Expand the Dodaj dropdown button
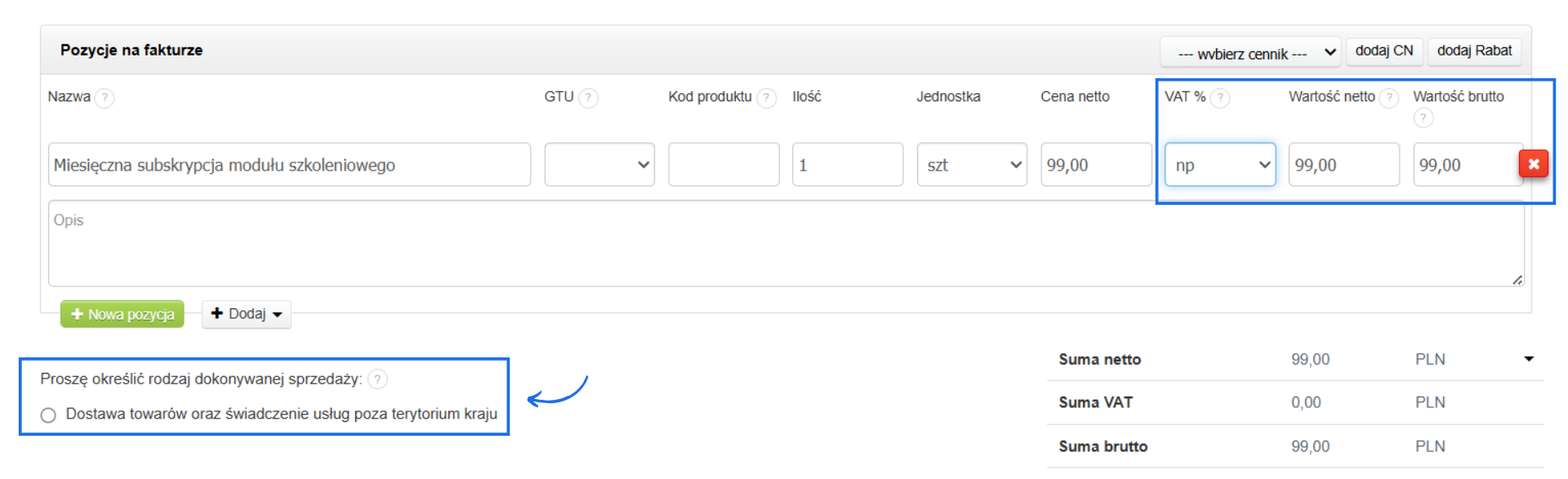This screenshot has width=1568, height=479. pyautogui.click(x=247, y=314)
